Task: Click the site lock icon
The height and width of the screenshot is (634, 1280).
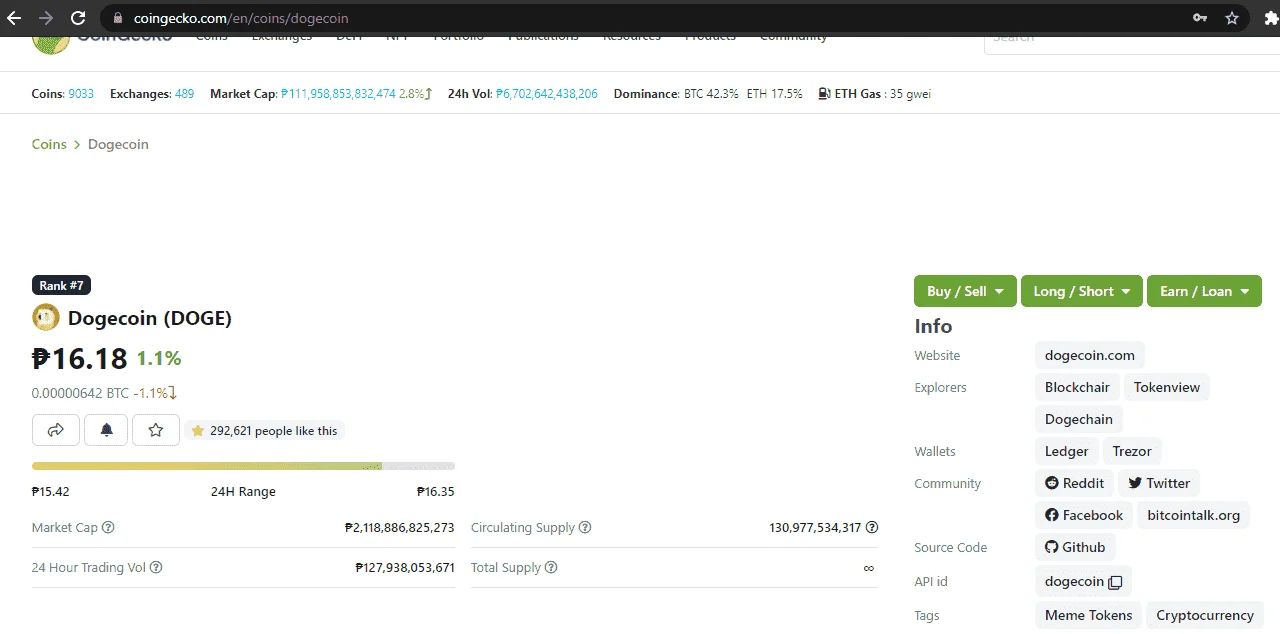Action: tap(118, 18)
